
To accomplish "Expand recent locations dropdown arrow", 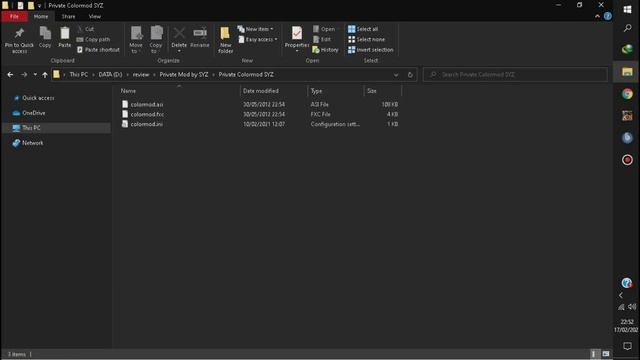I will 35,75.
